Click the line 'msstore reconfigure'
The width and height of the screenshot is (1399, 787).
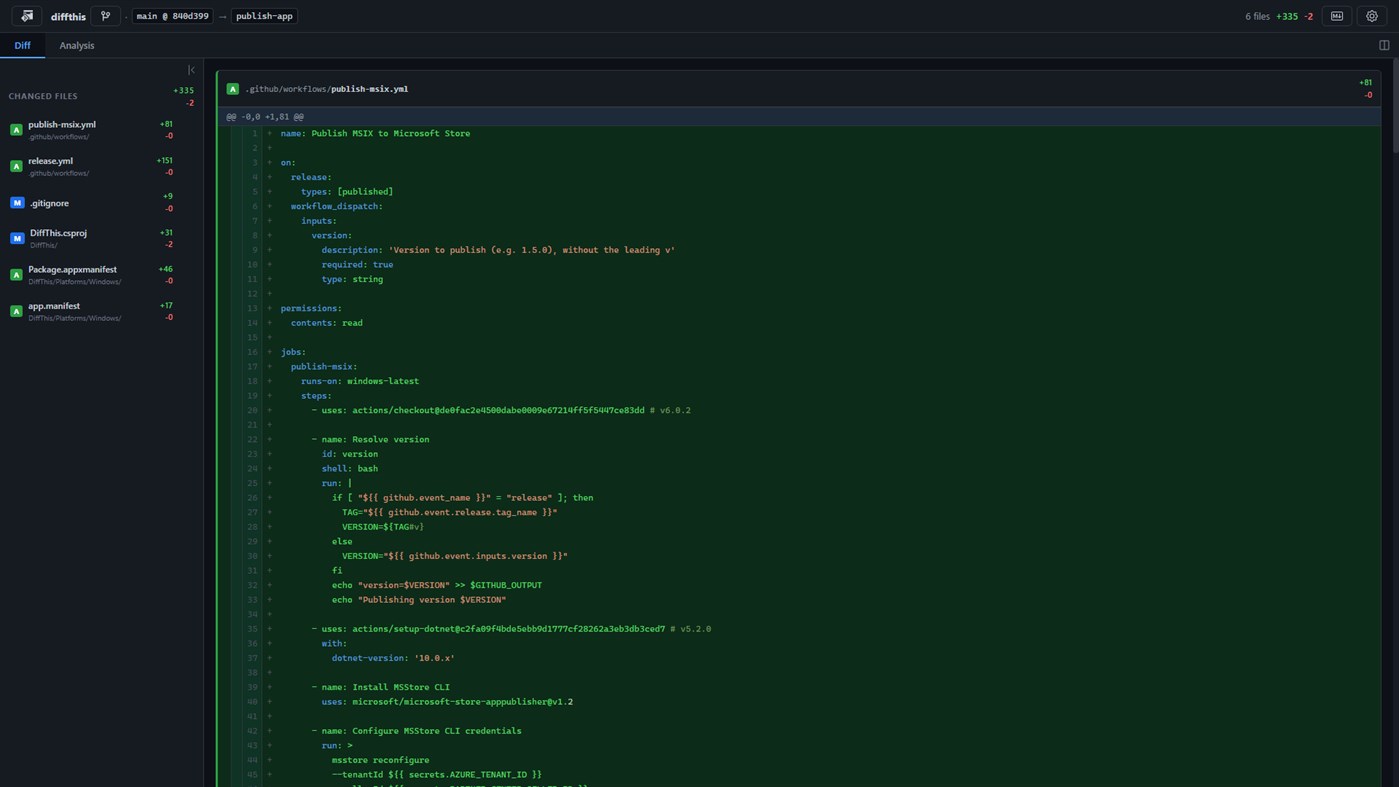(380, 760)
